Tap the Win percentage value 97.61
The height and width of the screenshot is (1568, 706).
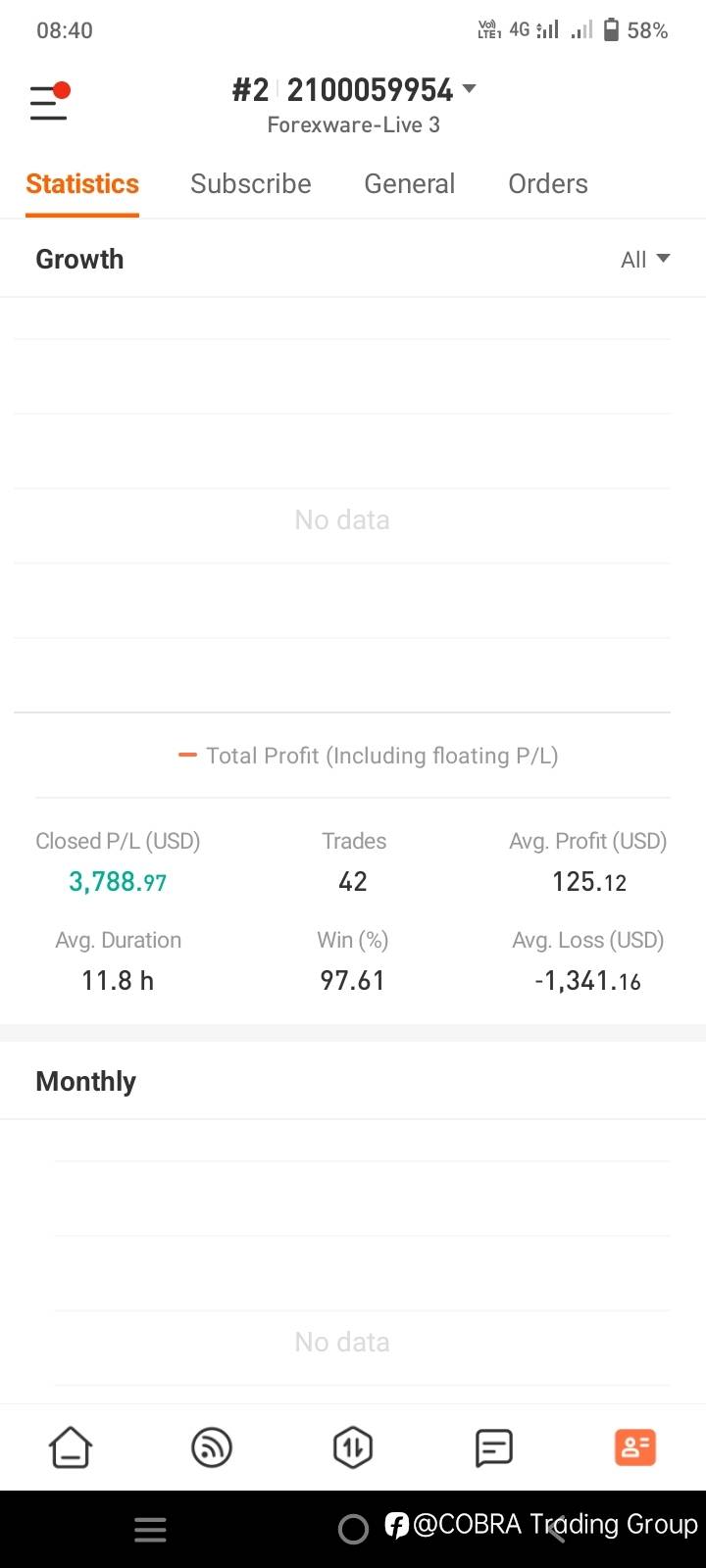click(353, 981)
